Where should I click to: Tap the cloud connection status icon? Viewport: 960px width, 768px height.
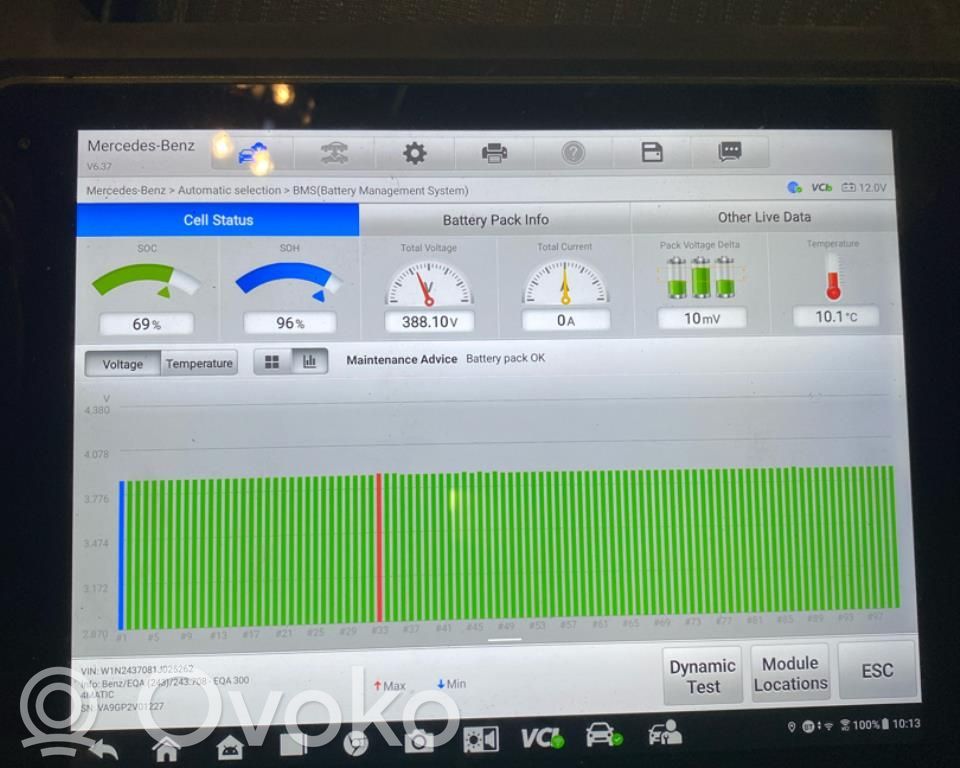pyautogui.click(x=794, y=187)
